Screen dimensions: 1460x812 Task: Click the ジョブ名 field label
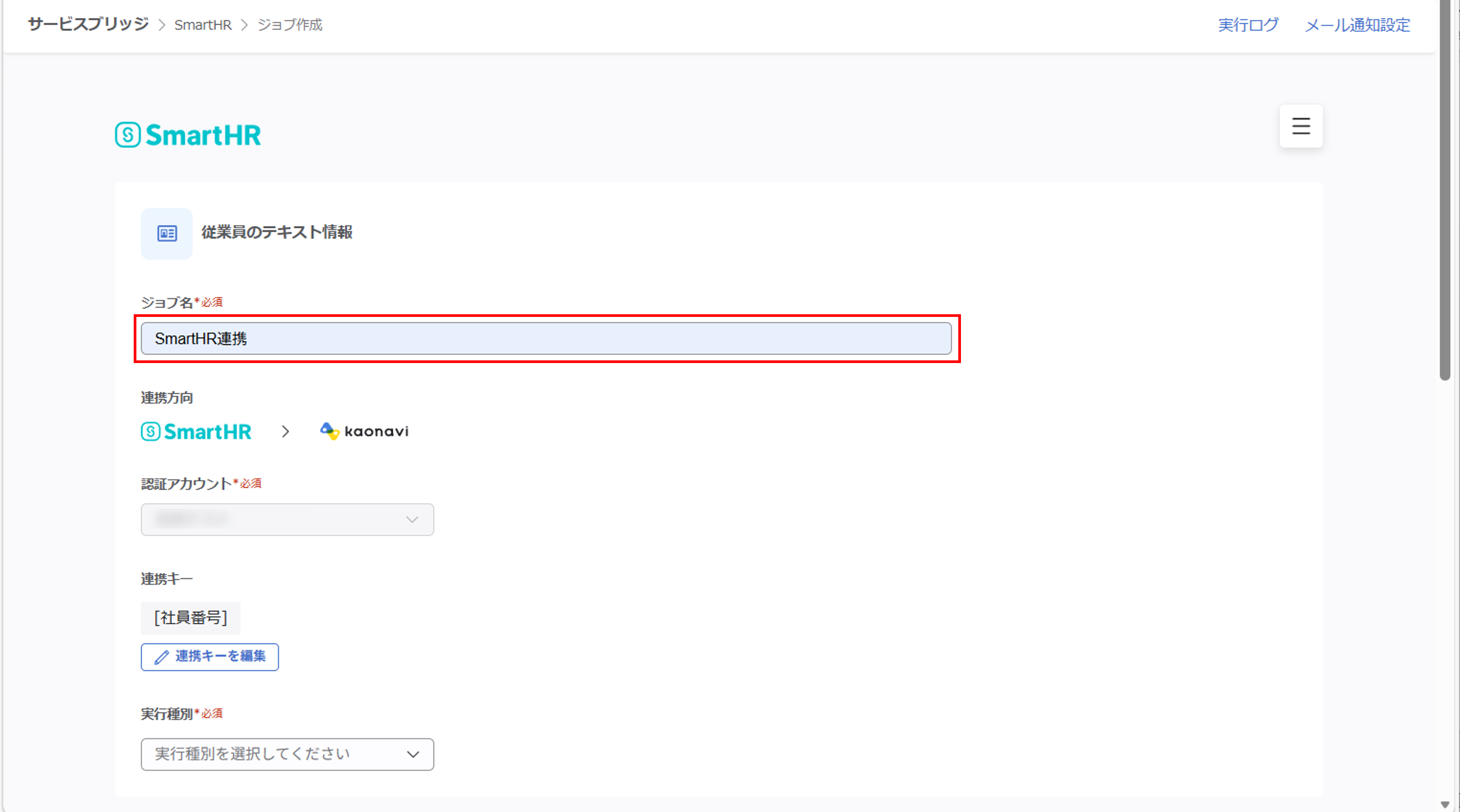click(167, 303)
